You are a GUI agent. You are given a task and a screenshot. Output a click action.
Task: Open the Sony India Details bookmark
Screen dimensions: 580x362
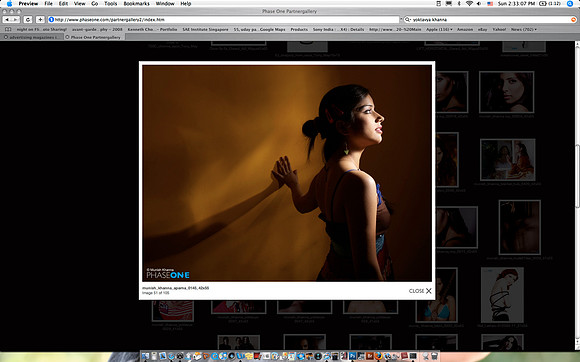point(338,29)
